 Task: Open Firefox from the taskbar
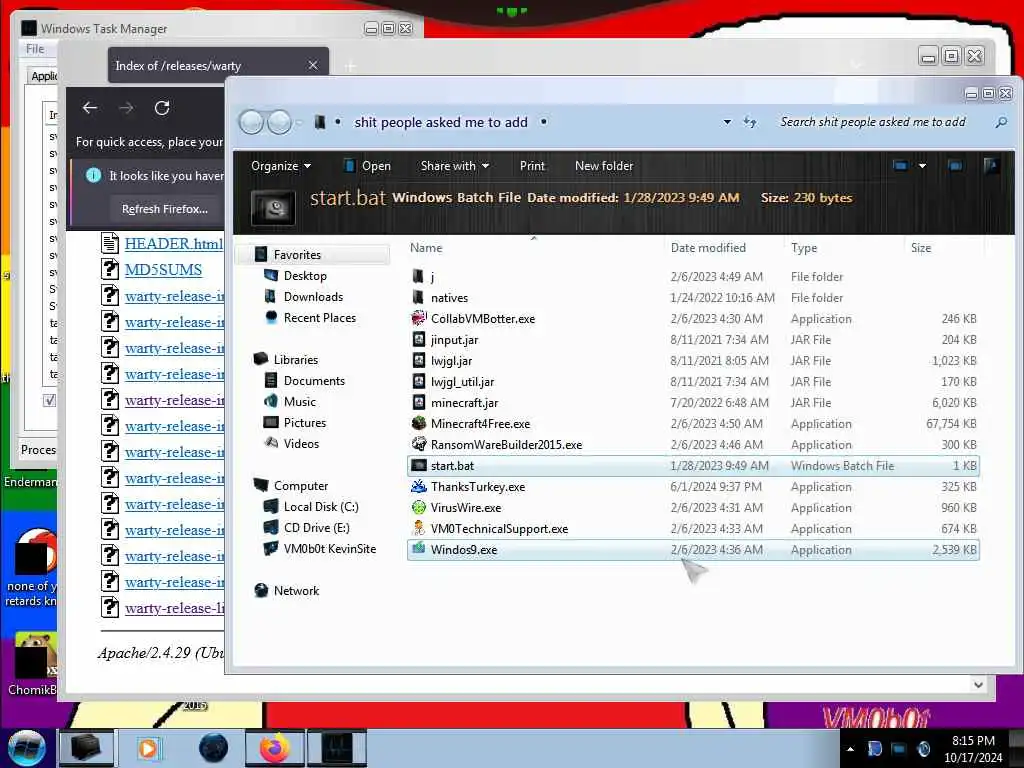click(x=274, y=748)
